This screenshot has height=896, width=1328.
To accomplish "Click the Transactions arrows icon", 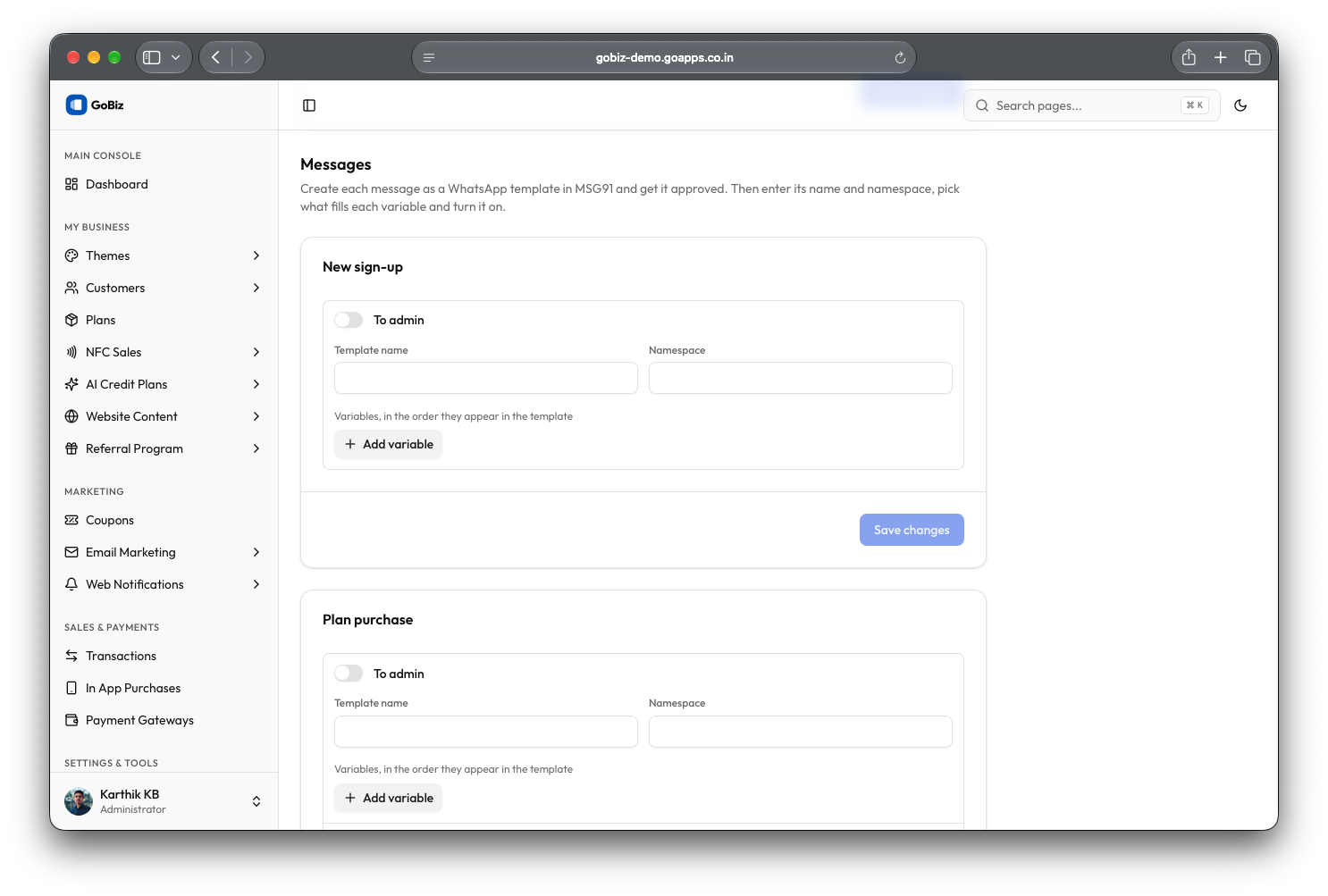I will tap(71, 656).
